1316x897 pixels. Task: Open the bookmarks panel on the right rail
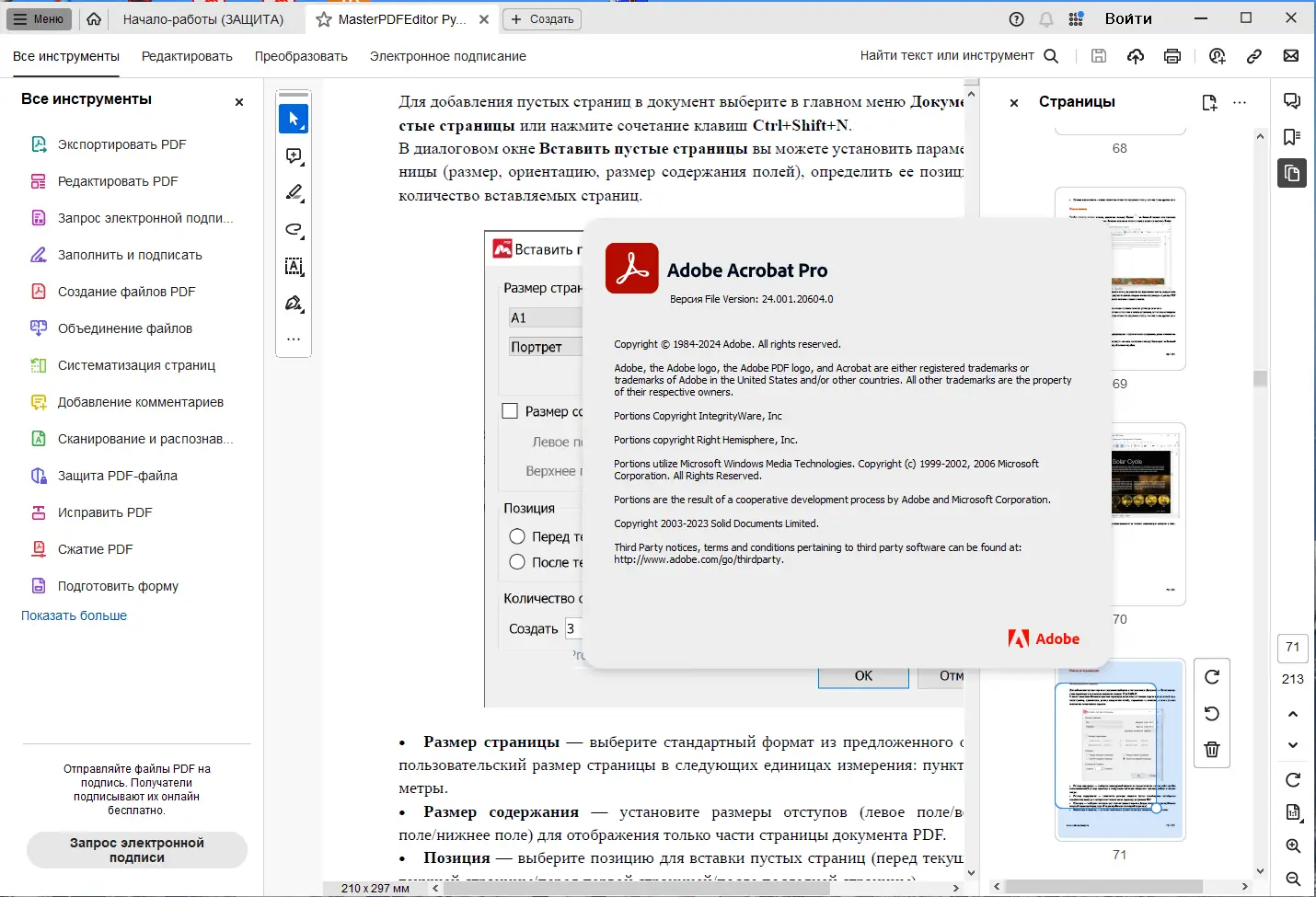[1292, 136]
